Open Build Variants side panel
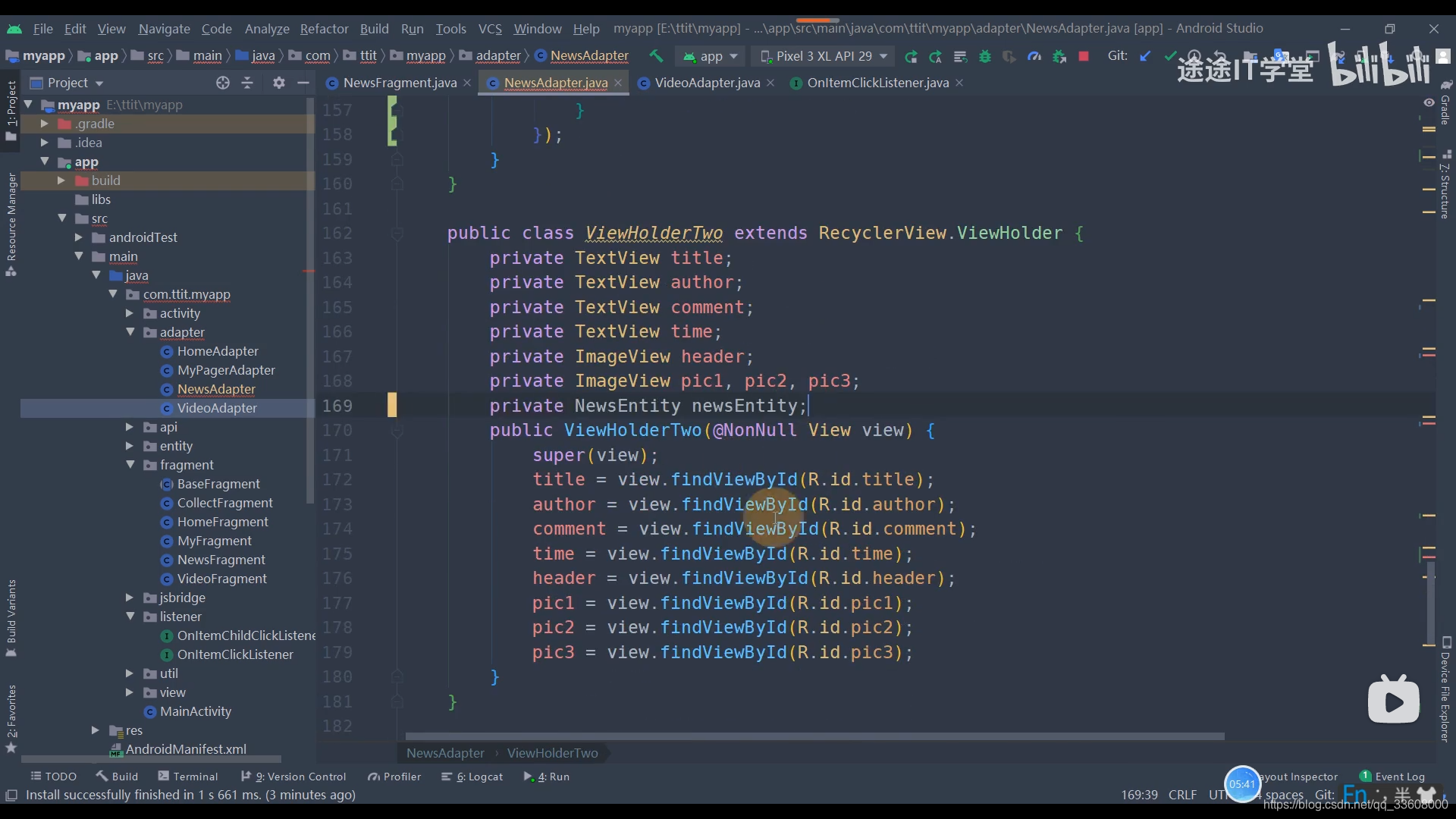Viewport: 1456px width, 819px height. pos(11,618)
